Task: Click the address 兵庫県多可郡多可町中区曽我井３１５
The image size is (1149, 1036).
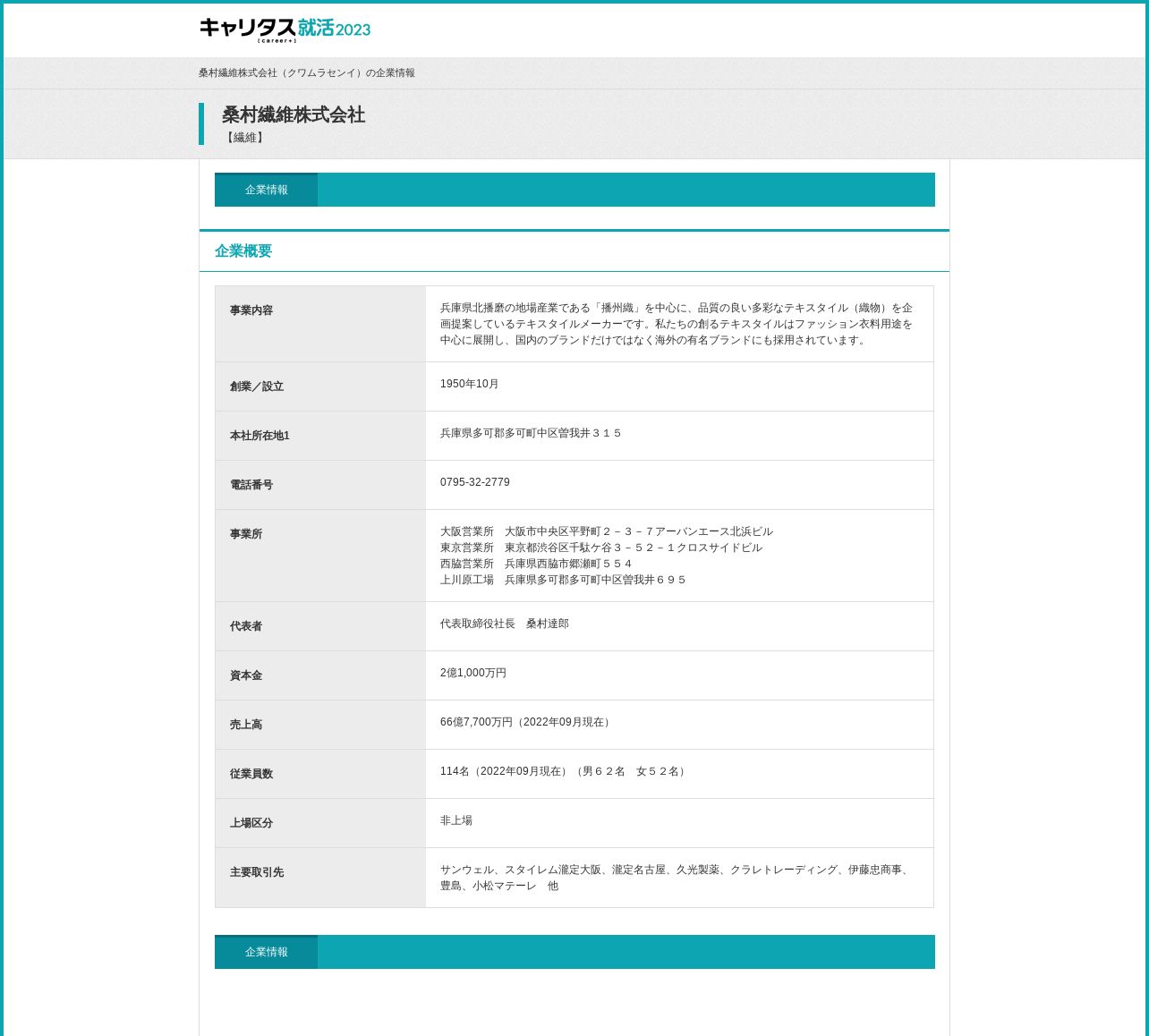Action: (x=532, y=433)
